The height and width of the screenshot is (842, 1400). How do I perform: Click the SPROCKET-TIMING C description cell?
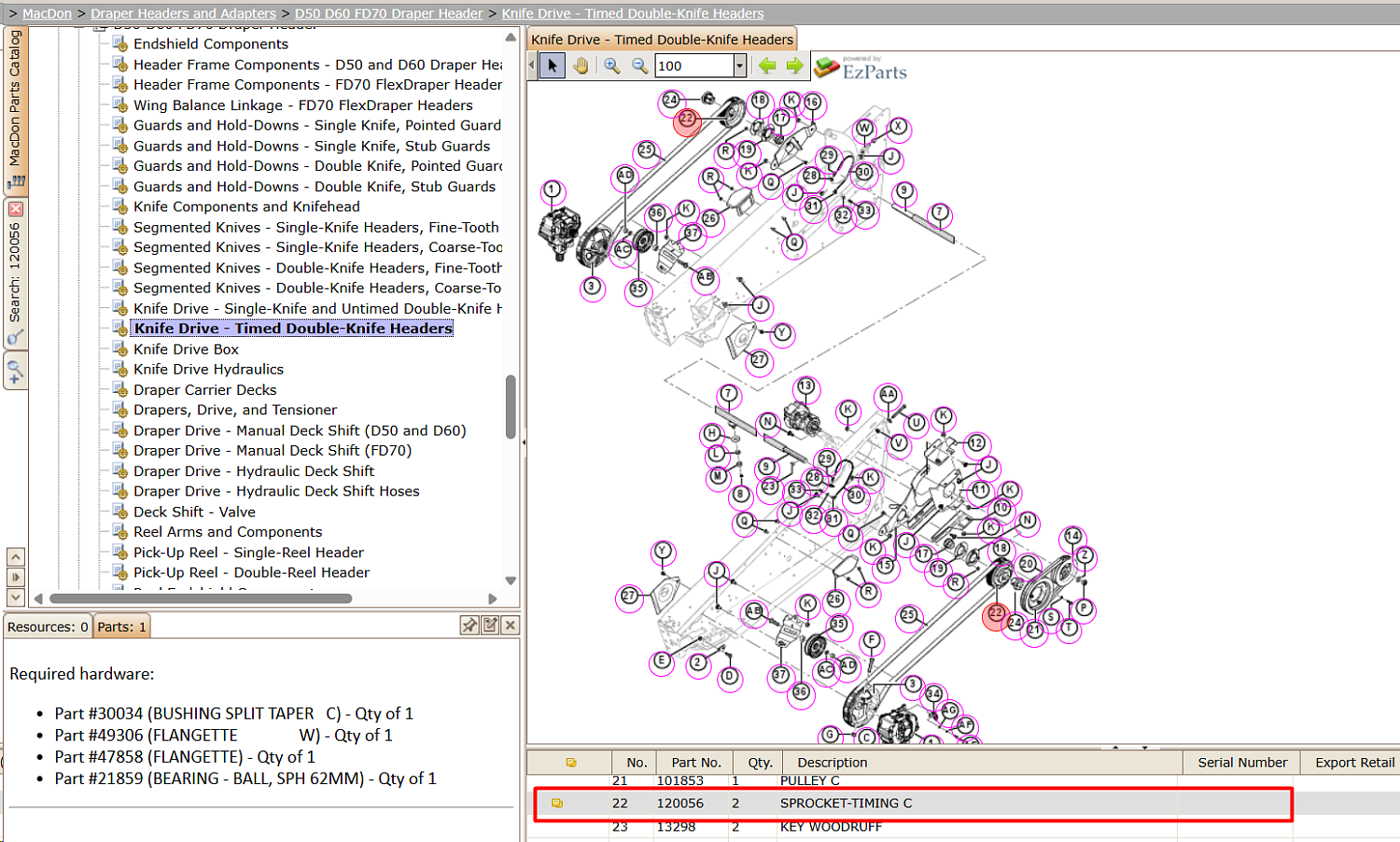pyautogui.click(x=847, y=803)
